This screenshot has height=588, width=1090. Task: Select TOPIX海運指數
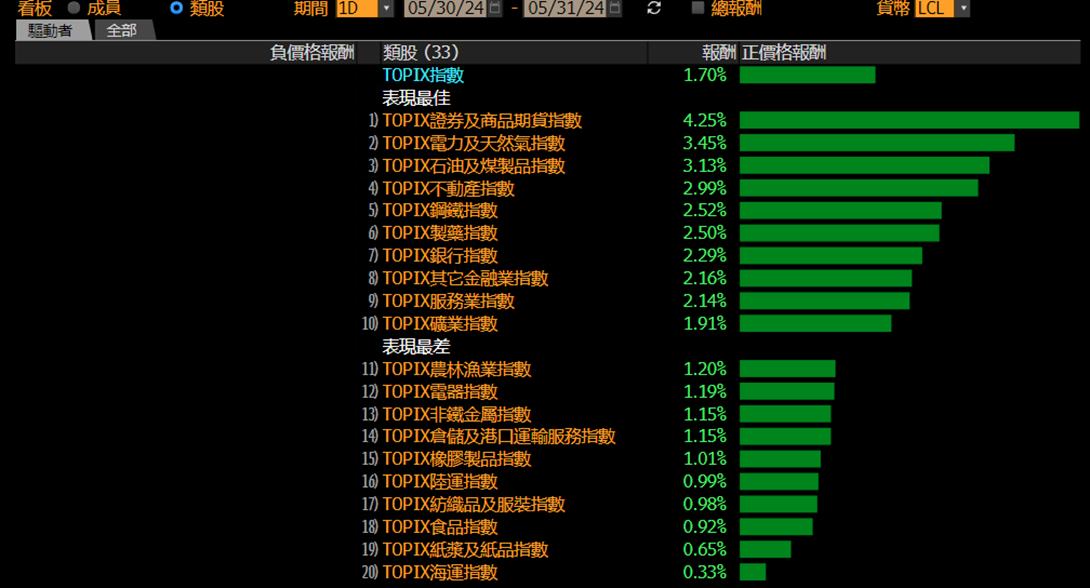pyautogui.click(x=440, y=572)
